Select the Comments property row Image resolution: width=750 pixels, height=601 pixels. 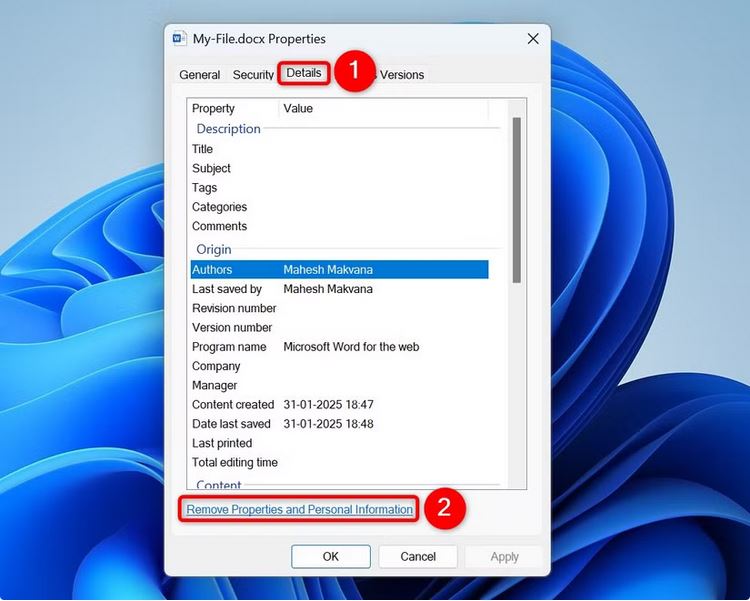pos(339,226)
